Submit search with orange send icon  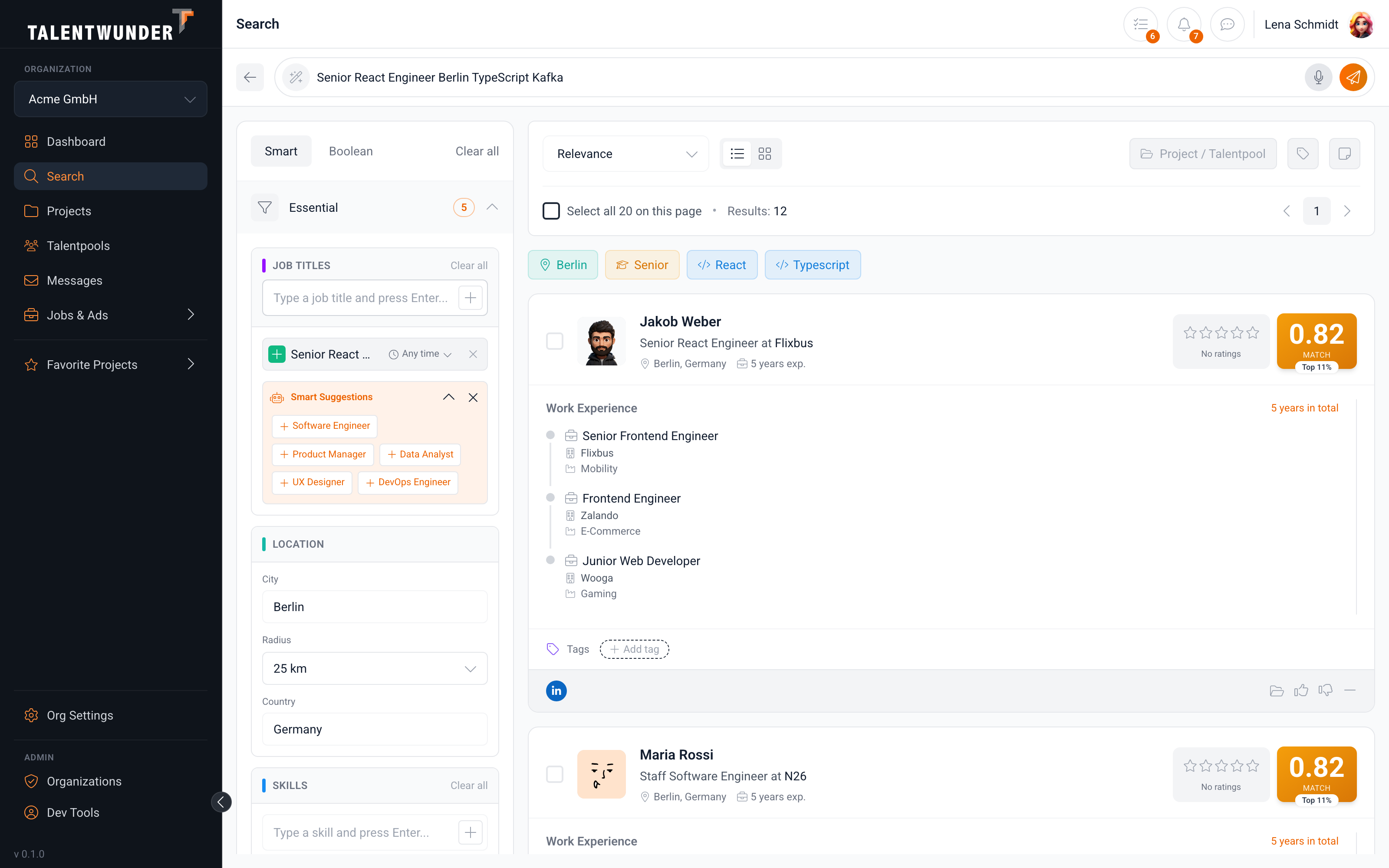tap(1353, 78)
